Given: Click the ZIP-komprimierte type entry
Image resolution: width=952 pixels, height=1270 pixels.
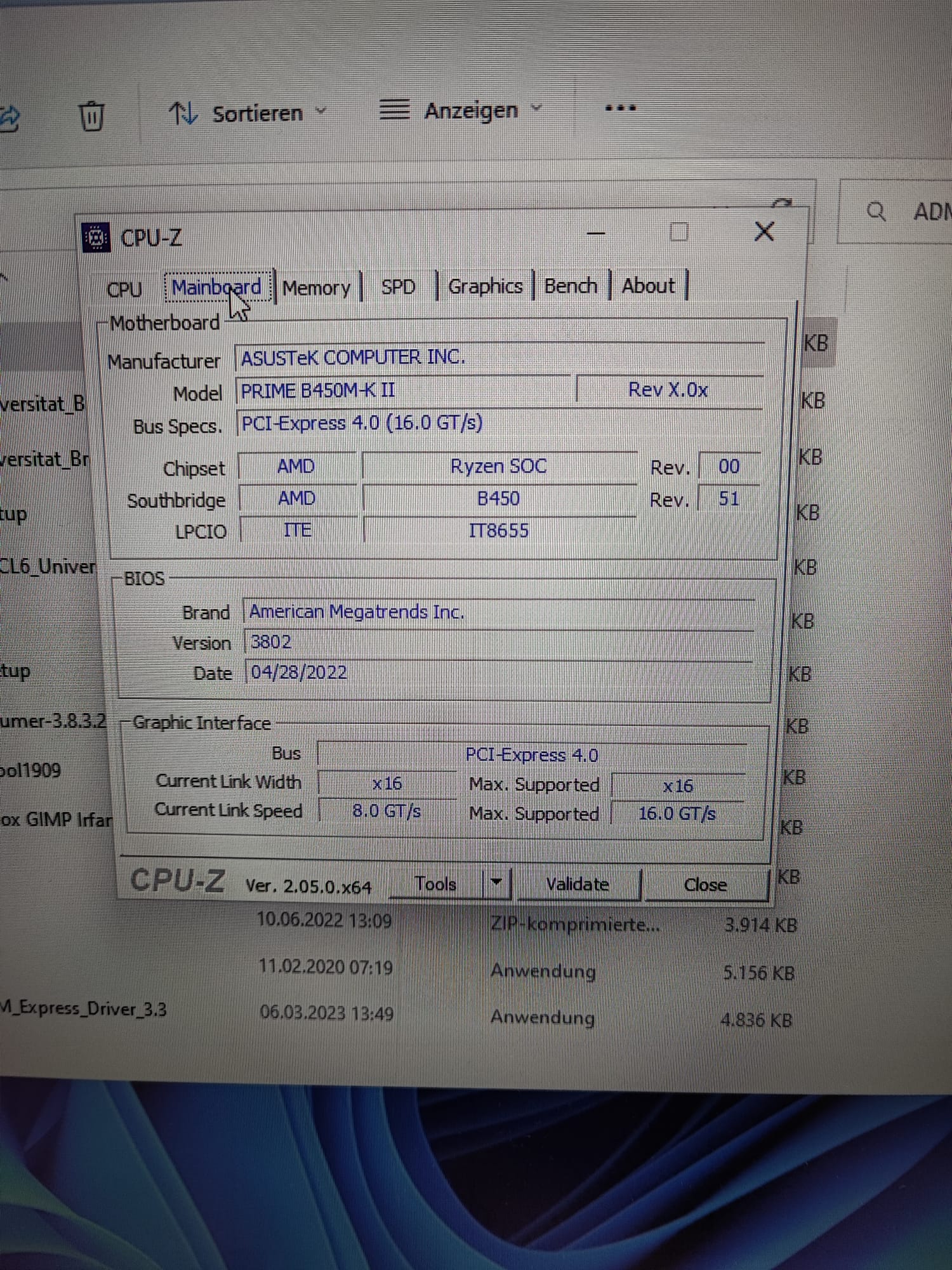Looking at the screenshot, I should point(575,924).
